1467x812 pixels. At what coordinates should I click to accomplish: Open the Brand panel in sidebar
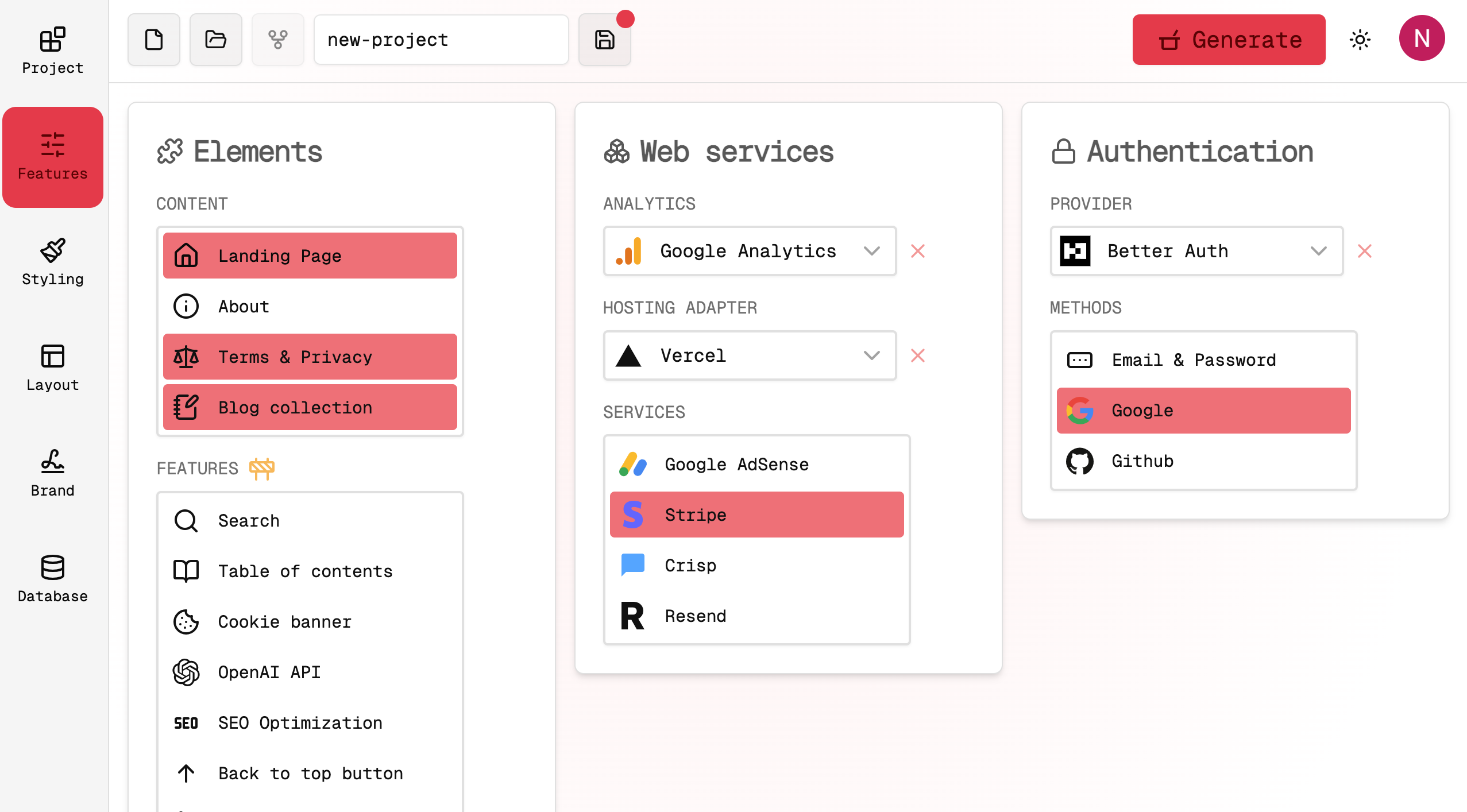point(52,473)
